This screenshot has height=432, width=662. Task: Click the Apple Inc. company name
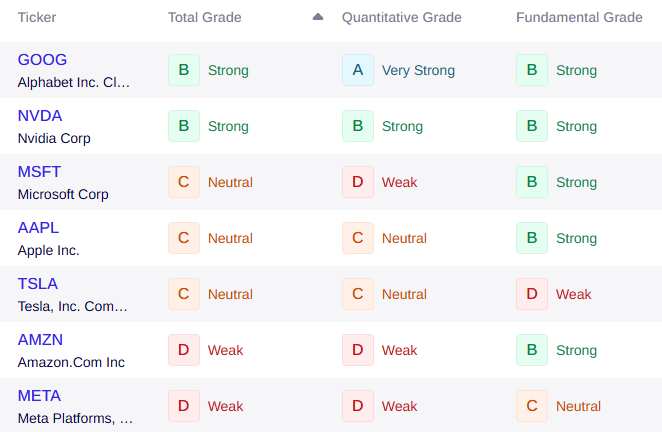point(48,250)
